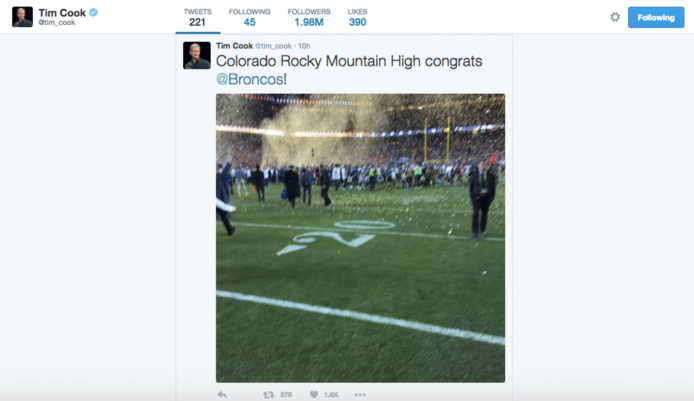
Task: View the Followers list of 1.98M
Action: [308, 17]
